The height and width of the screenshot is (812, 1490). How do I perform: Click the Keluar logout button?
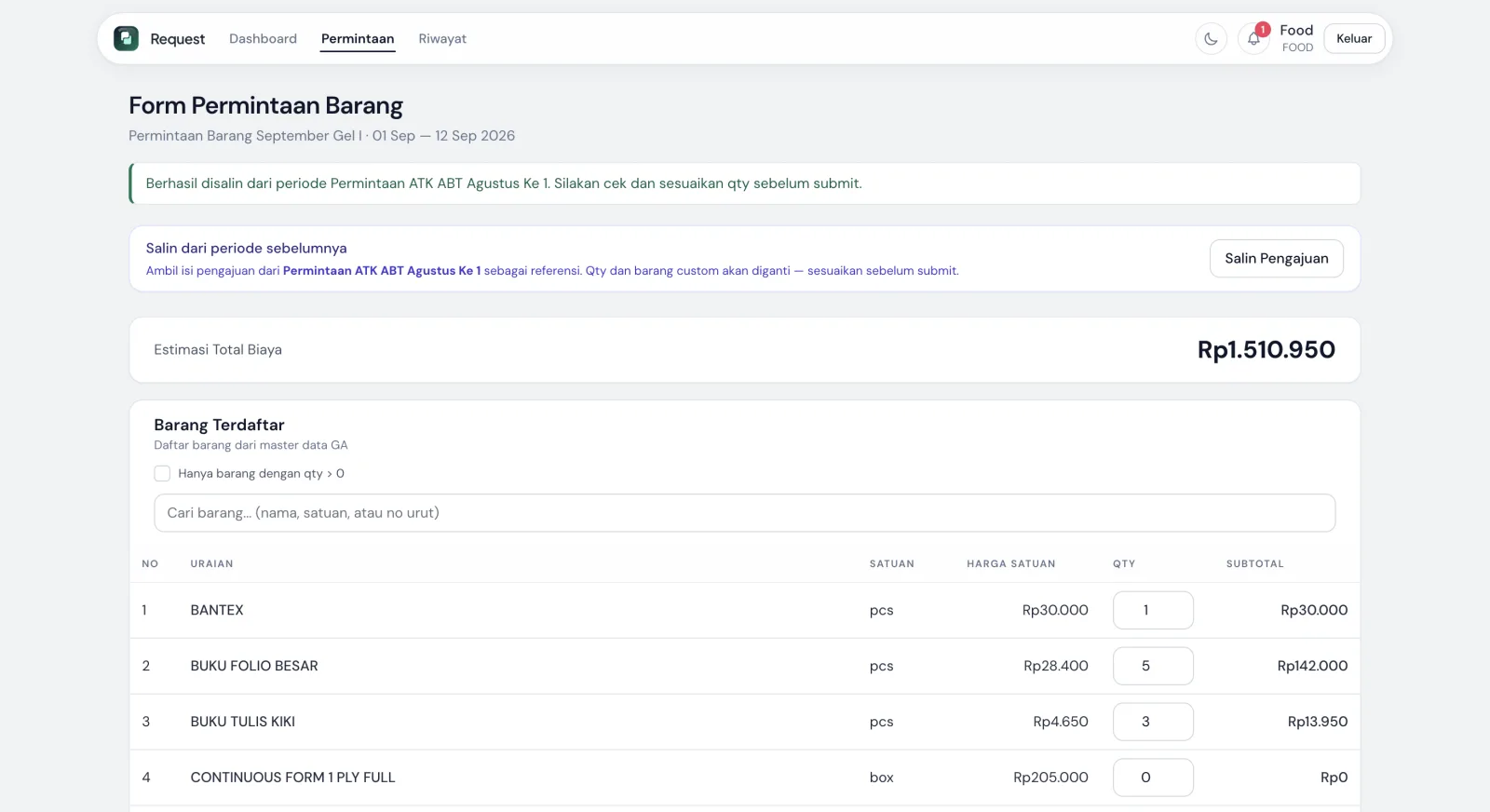point(1354,38)
